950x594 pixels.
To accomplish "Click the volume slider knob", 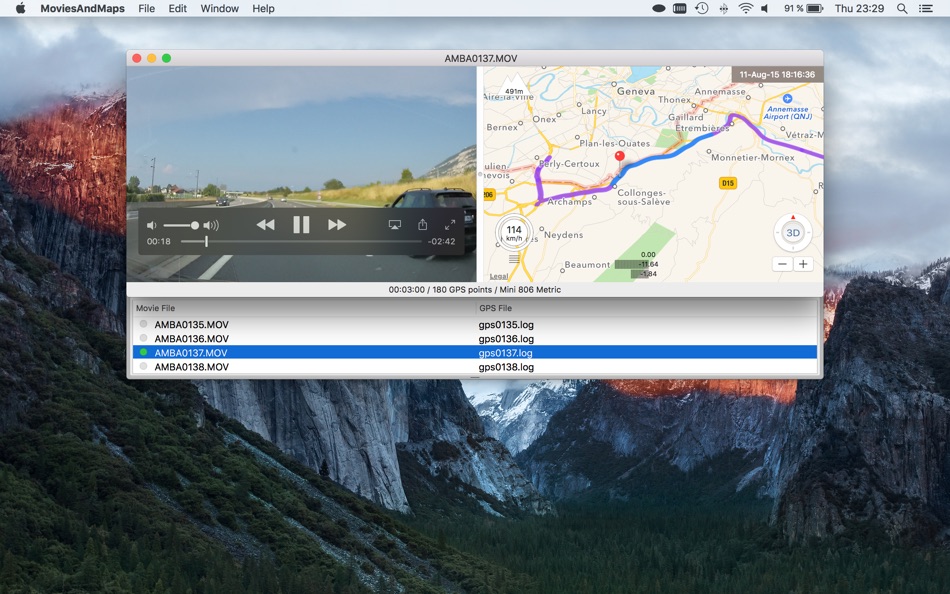I will point(194,225).
